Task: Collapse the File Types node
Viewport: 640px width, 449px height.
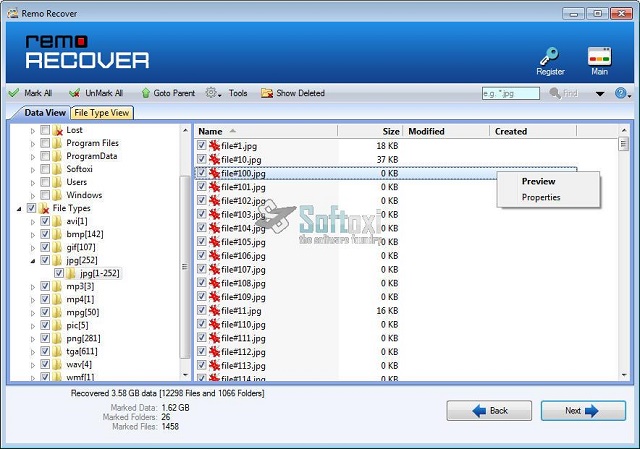Action: 19,209
